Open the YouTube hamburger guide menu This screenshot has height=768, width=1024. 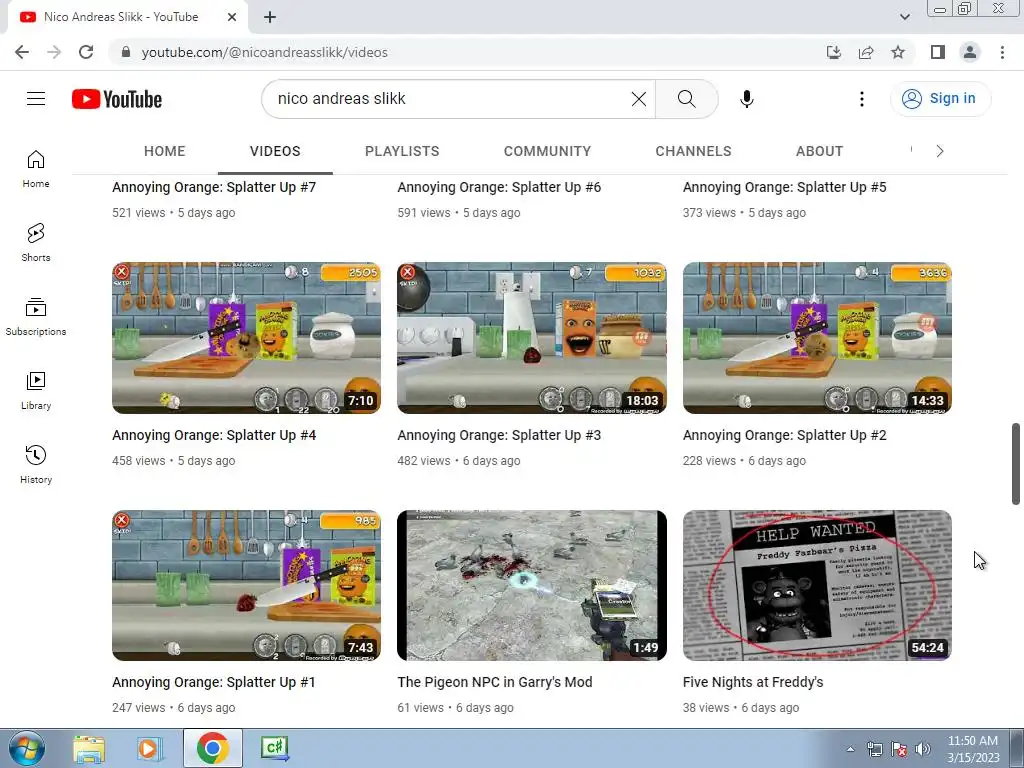[x=36, y=99]
